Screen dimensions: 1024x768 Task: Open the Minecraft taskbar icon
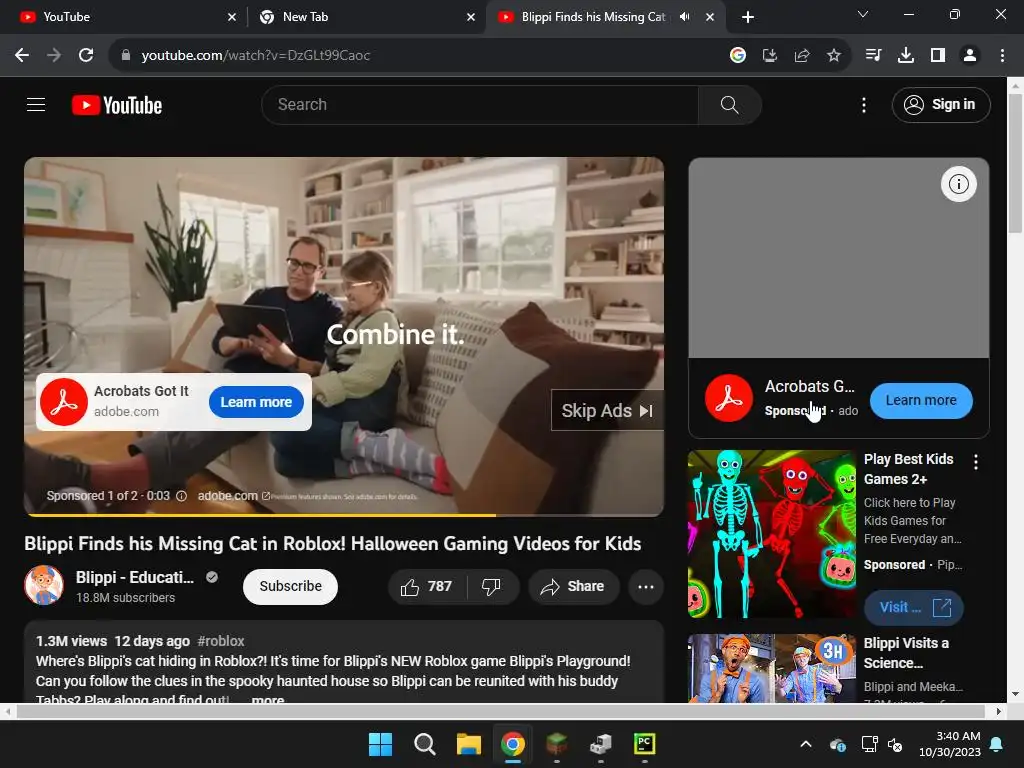click(556, 744)
